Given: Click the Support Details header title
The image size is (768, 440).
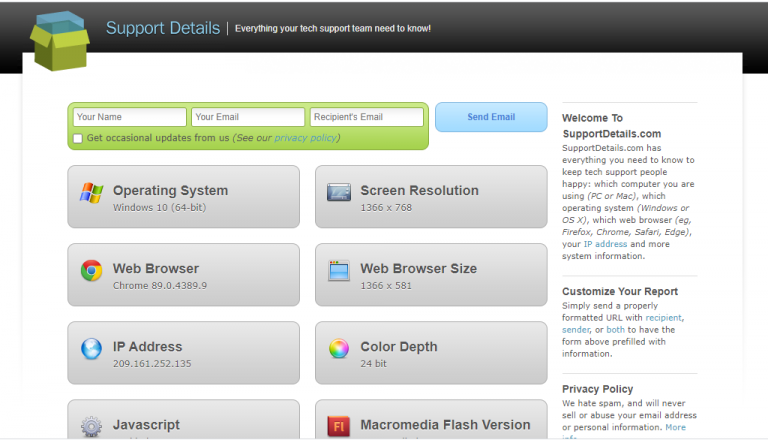Looking at the screenshot, I should point(162,28).
